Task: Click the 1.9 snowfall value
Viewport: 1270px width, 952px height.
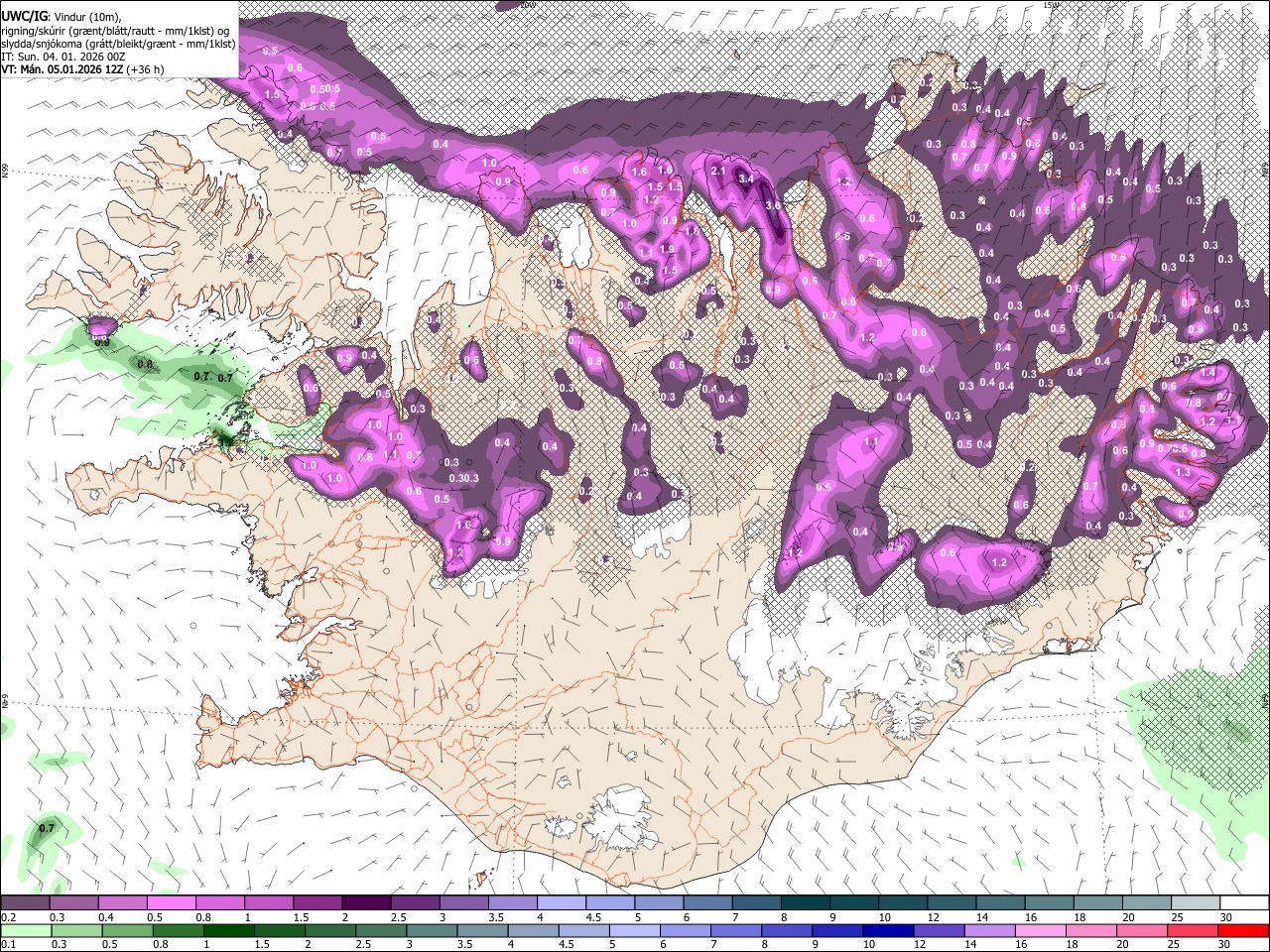Action: click(668, 250)
